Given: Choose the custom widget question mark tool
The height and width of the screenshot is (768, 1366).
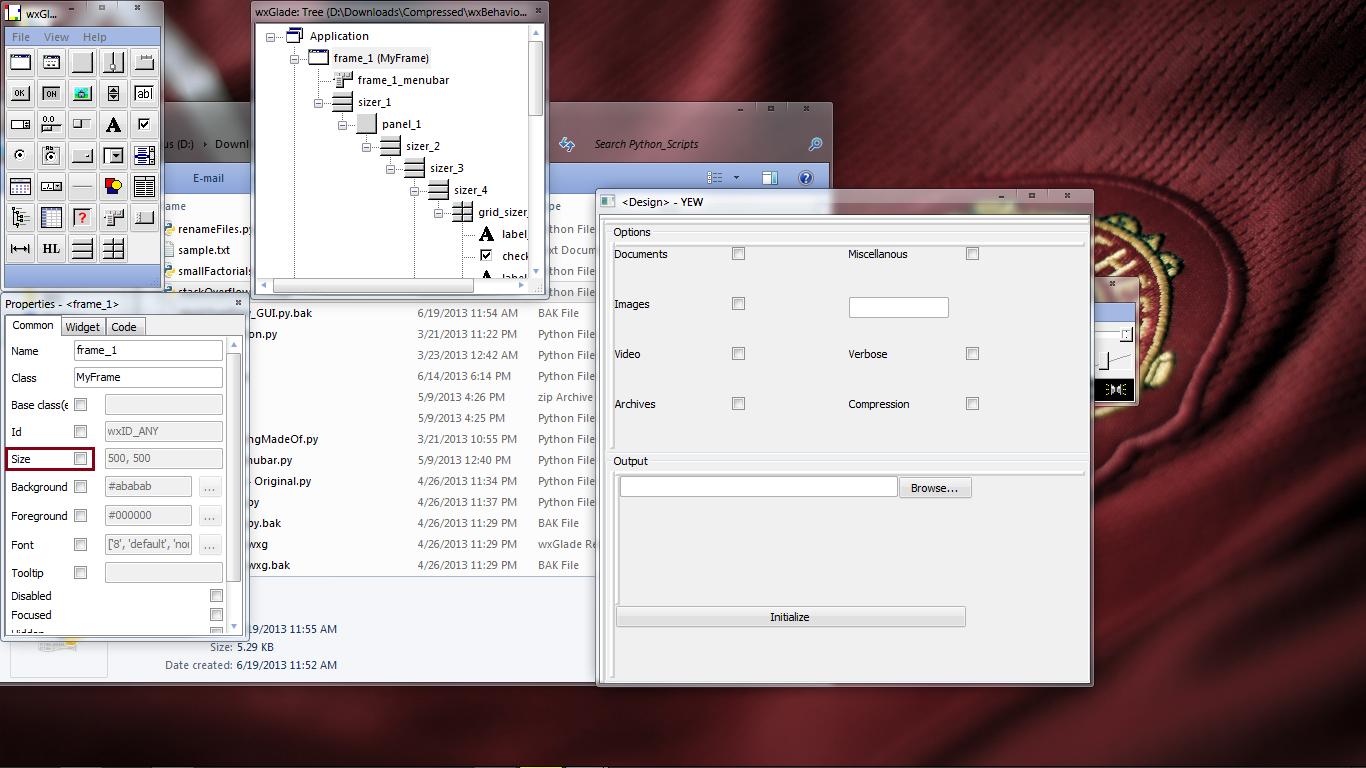Looking at the screenshot, I should click(x=82, y=217).
